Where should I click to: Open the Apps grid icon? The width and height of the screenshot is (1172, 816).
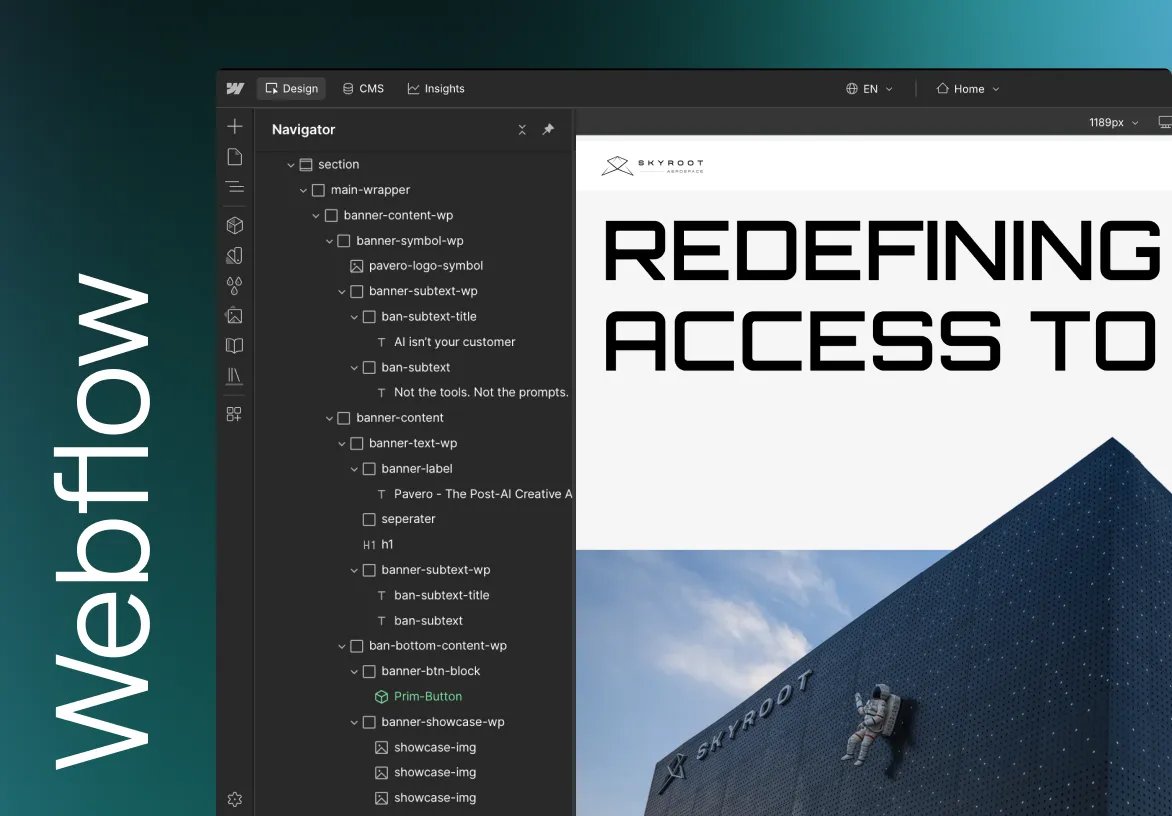pyautogui.click(x=235, y=414)
